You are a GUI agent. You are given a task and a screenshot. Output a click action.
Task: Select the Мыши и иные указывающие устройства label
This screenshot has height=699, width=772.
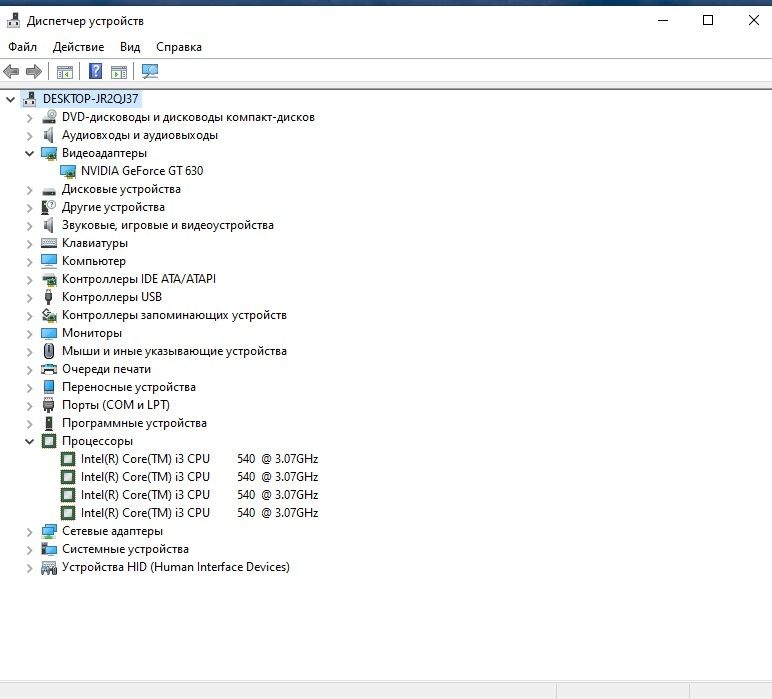[174, 351]
